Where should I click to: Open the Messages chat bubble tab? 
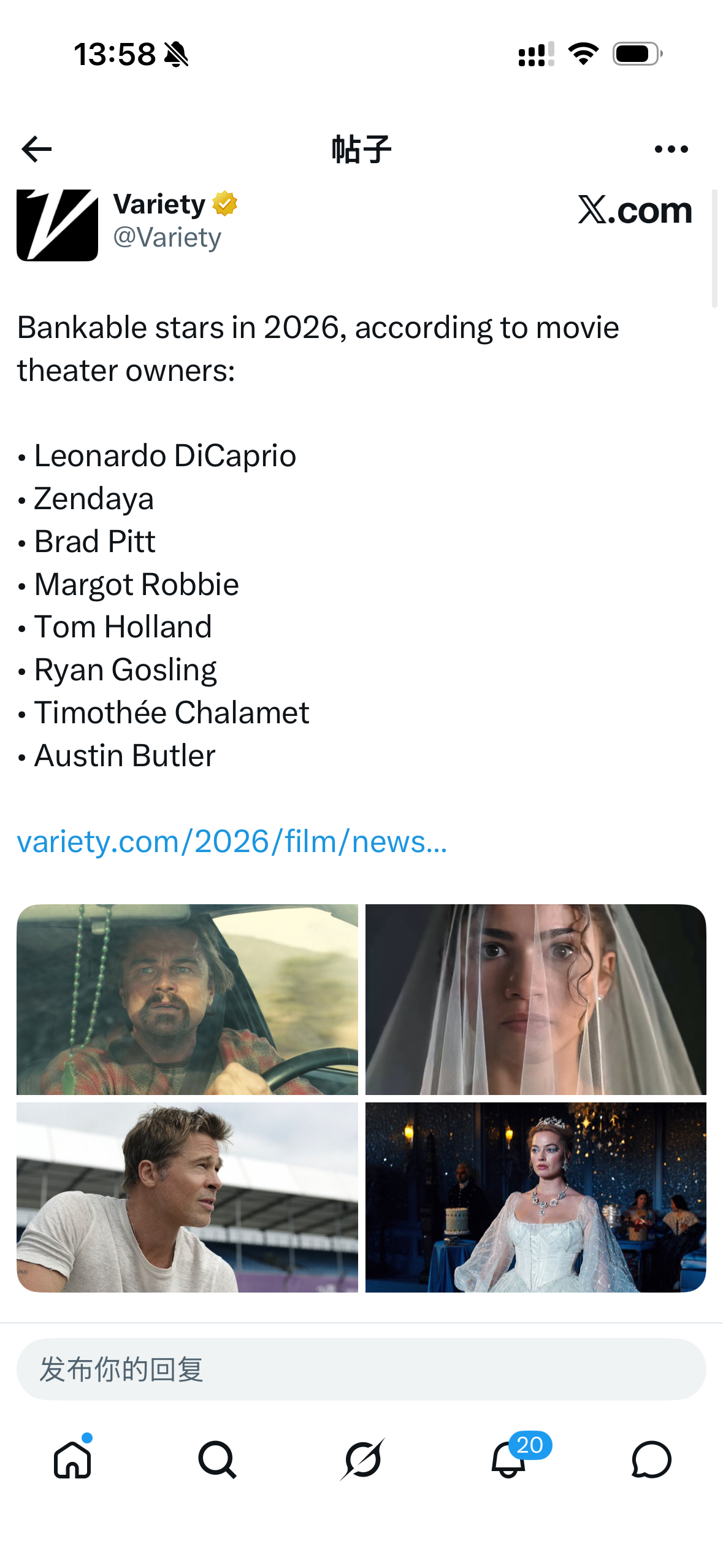pyautogui.click(x=651, y=1459)
